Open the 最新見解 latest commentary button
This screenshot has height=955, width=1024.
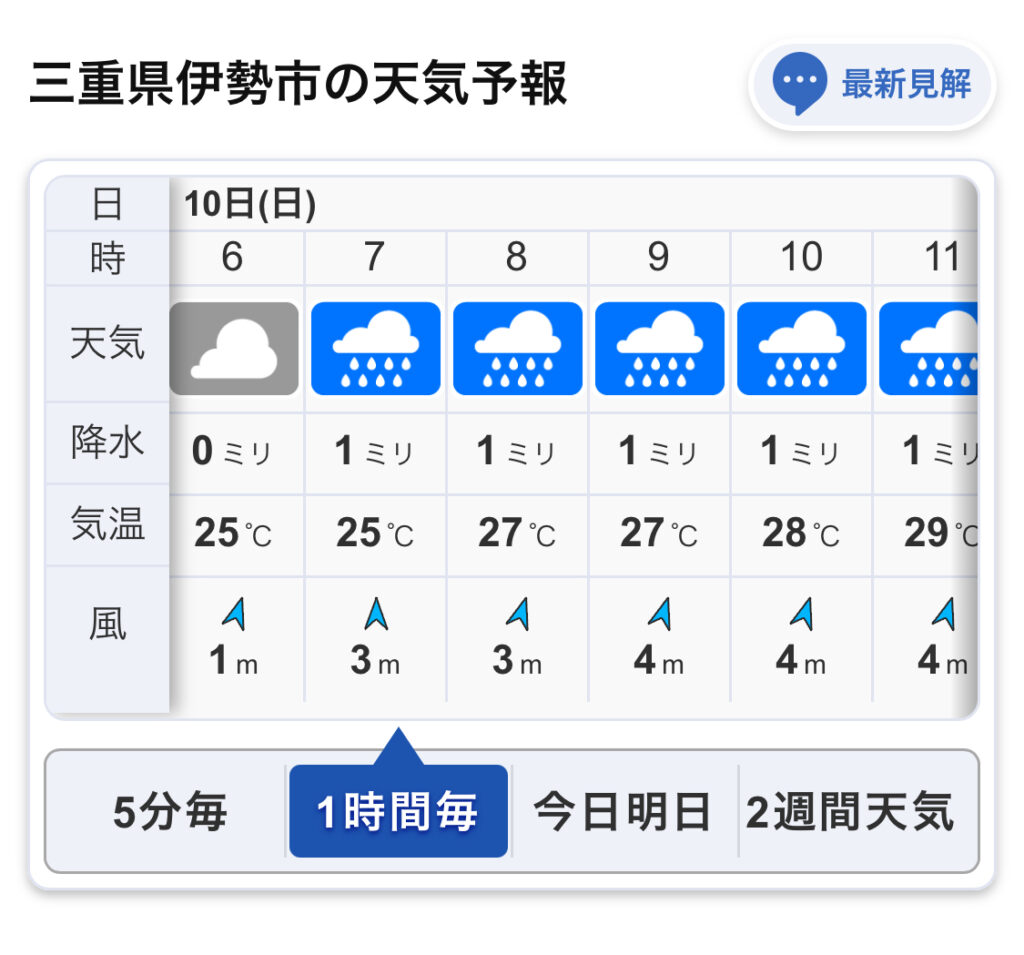click(872, 84)
